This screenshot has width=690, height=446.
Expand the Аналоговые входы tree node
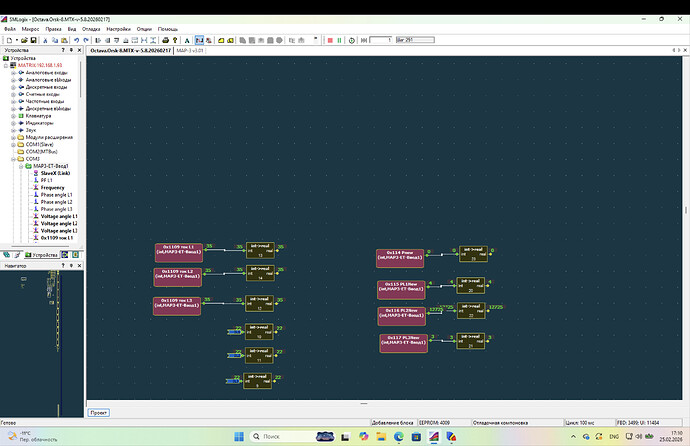pos(13,73)
